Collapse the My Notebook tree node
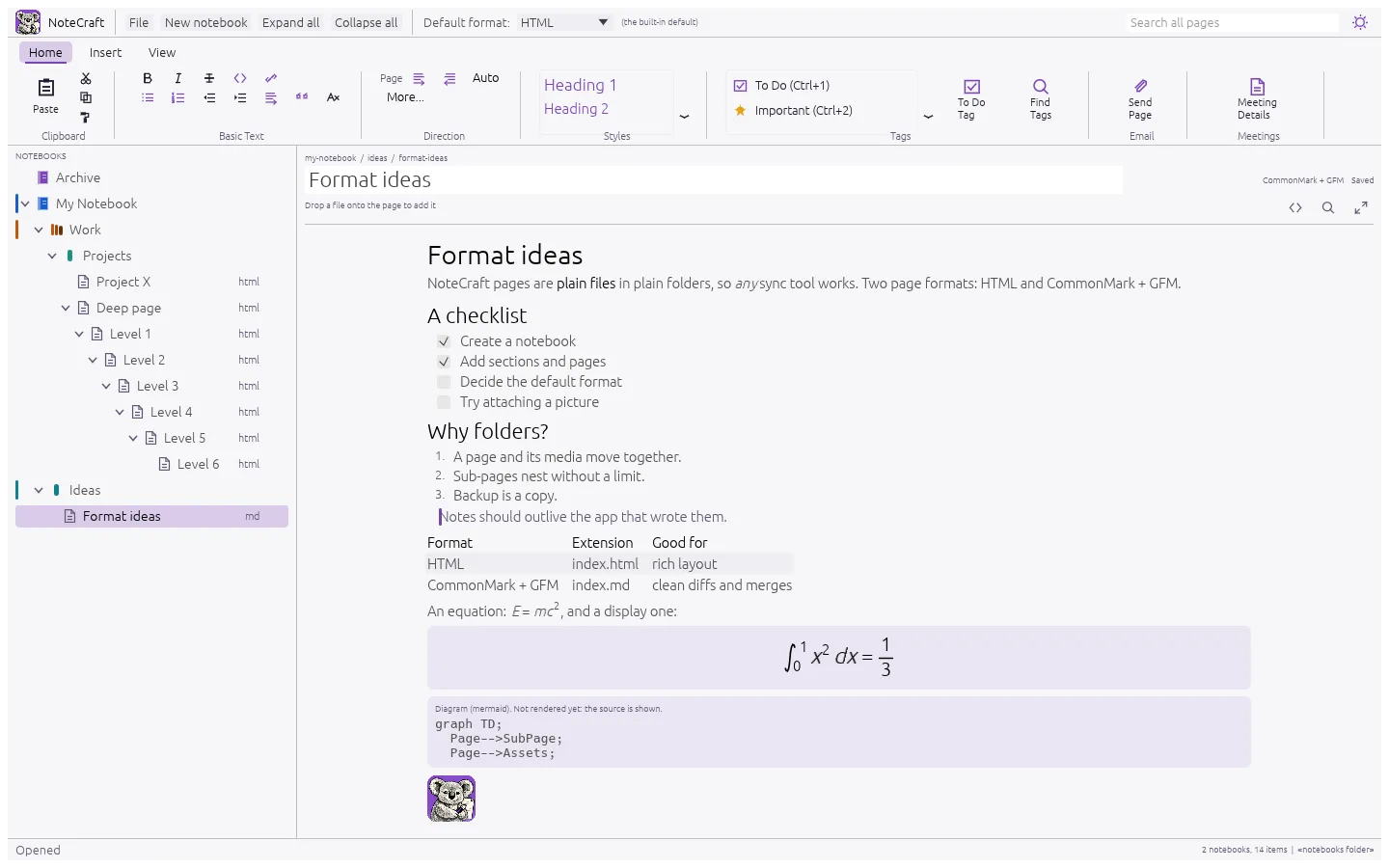 pos(25,203)
